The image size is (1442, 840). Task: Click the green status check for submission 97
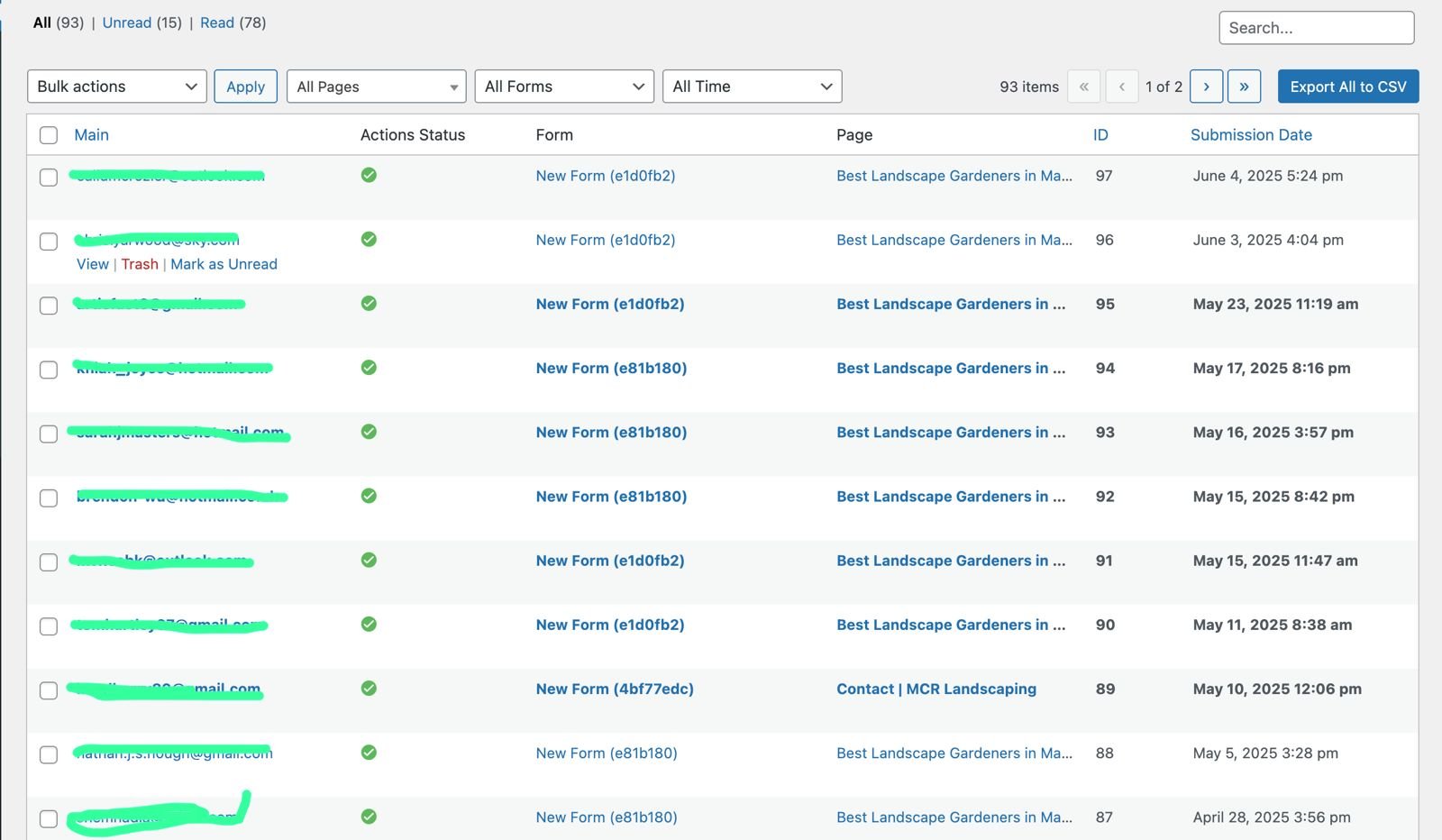(x=369, y=175)
